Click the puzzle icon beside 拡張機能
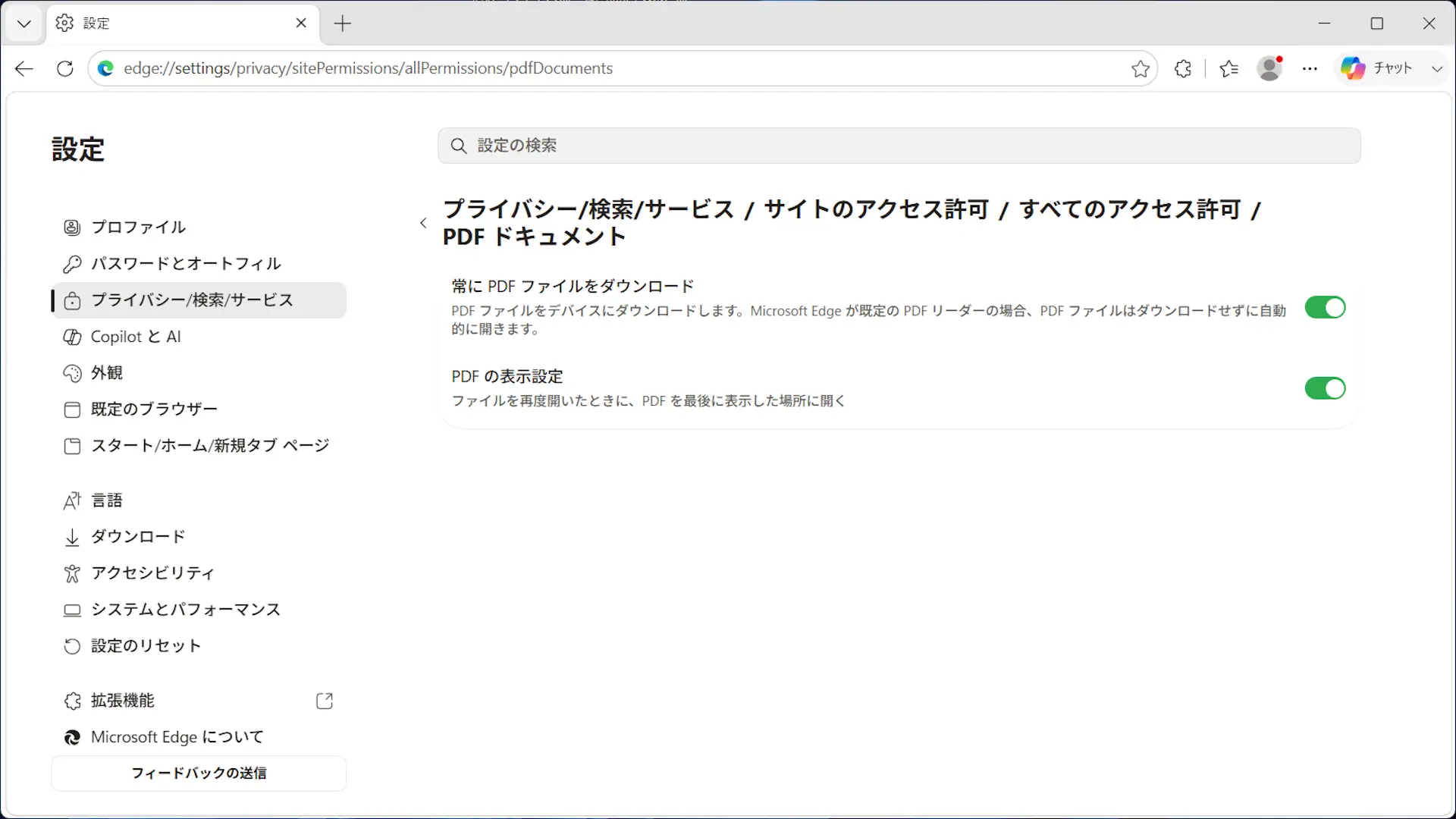Screen dimensions: 1456x819 (x=72, y=701)
